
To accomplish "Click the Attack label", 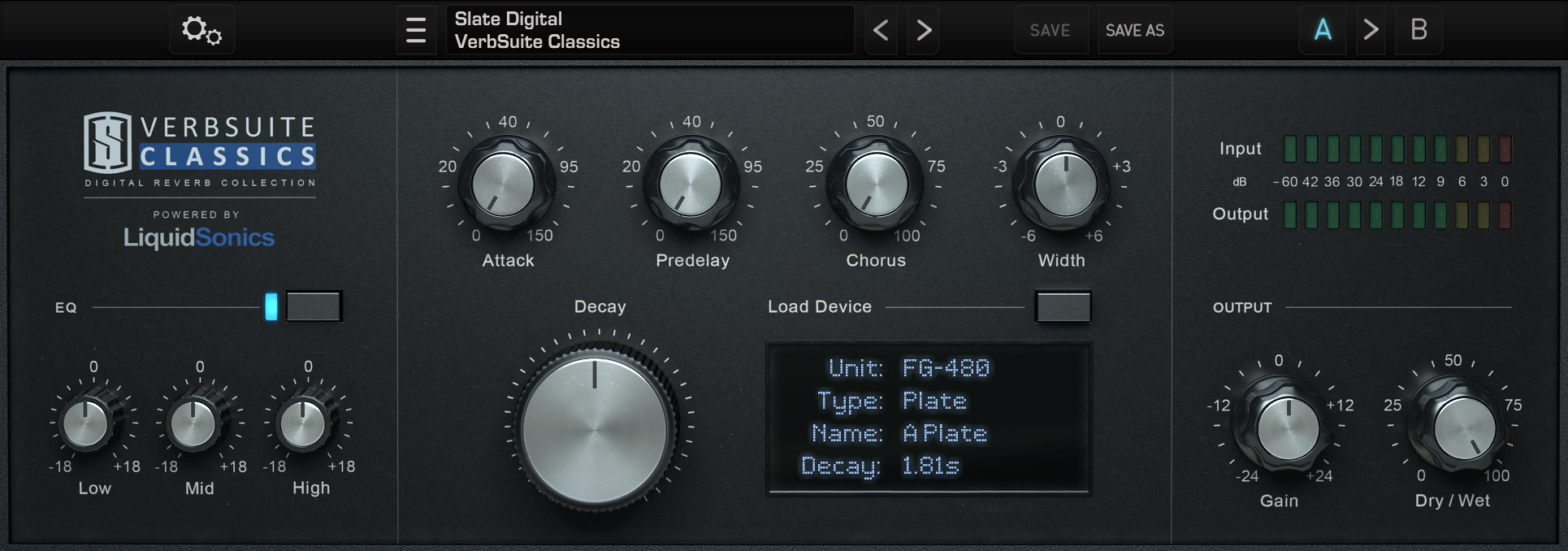I will pyautogui.click(x=509, y=260).
